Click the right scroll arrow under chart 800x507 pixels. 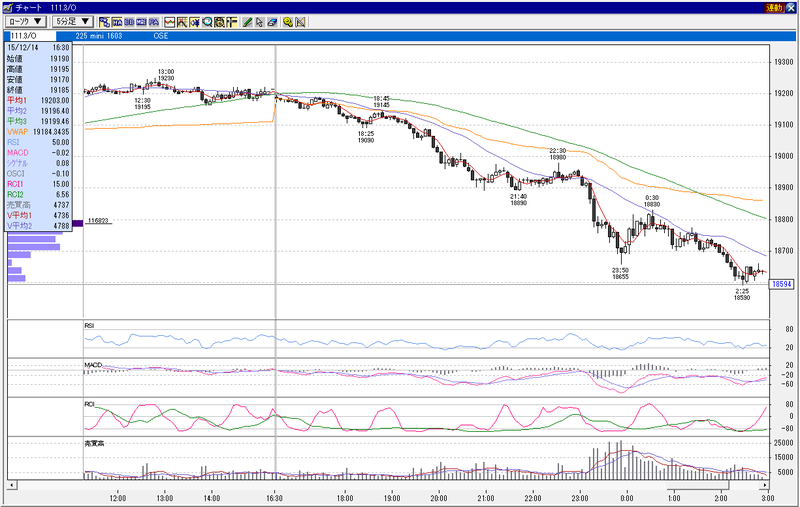[765, 485]
